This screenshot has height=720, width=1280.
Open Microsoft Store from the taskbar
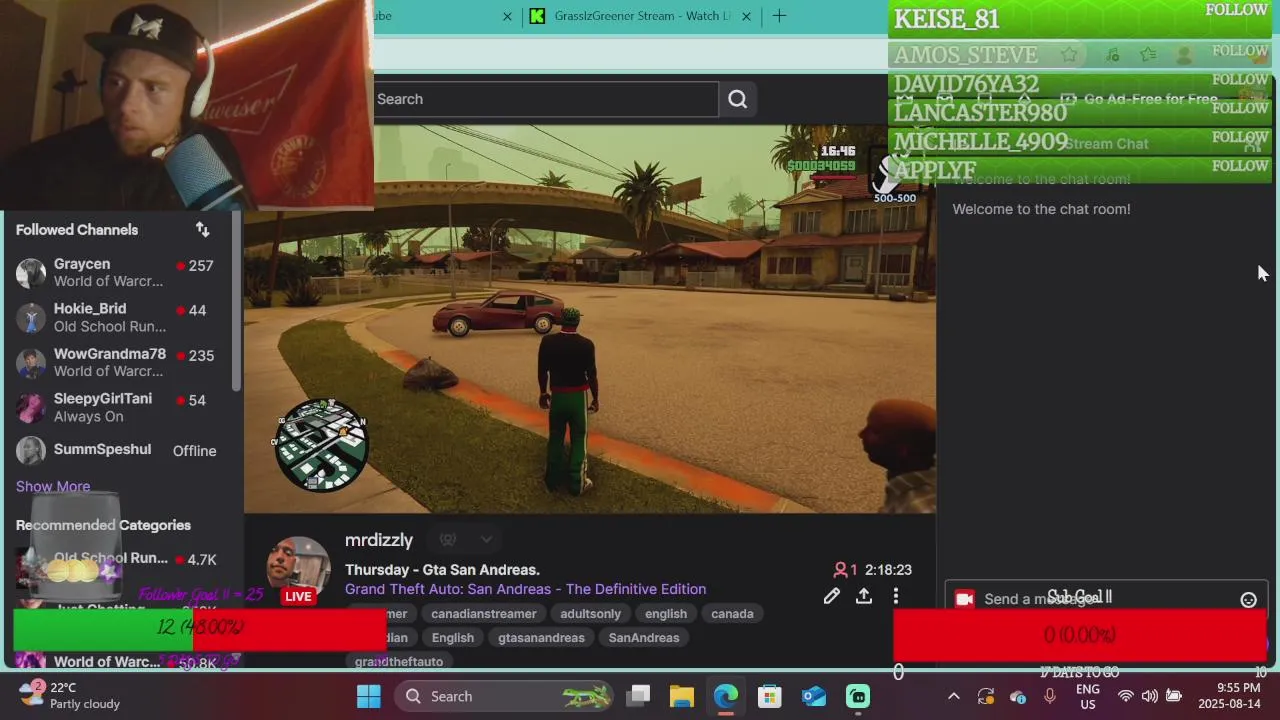click(x=770, y=696)
